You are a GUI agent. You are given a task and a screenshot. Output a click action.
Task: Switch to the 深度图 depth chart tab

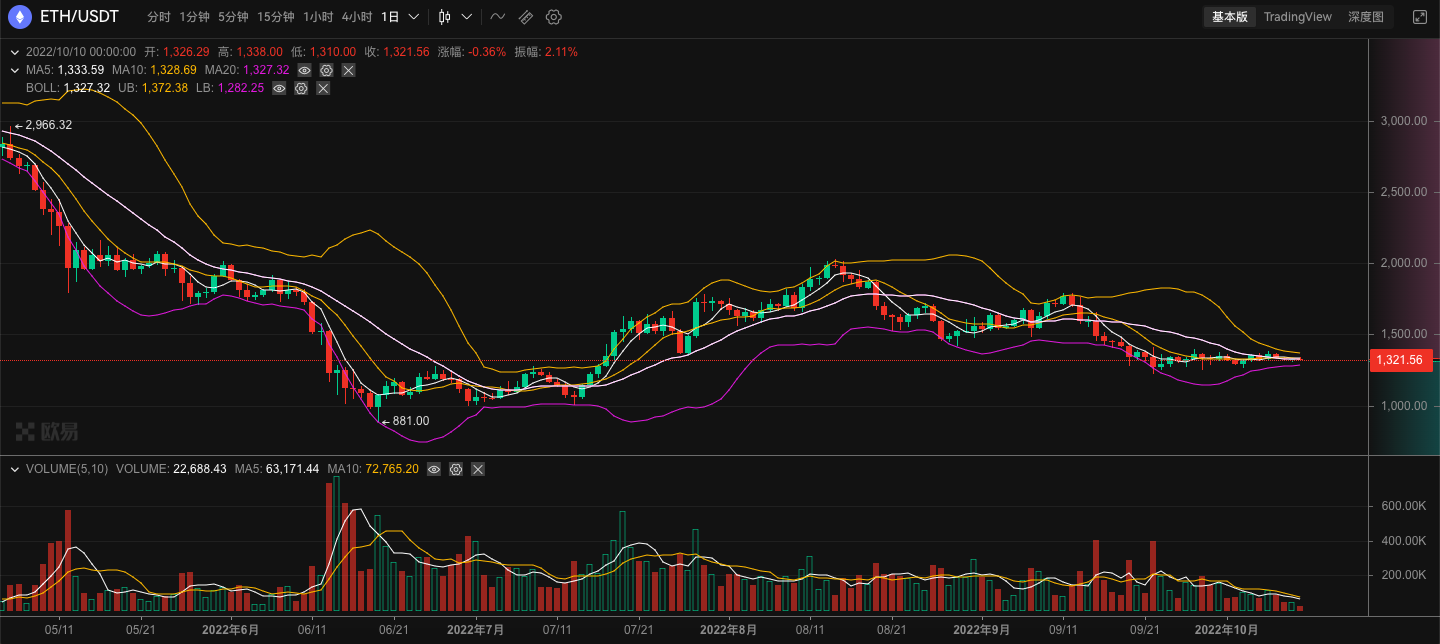tap(1365, 17)
